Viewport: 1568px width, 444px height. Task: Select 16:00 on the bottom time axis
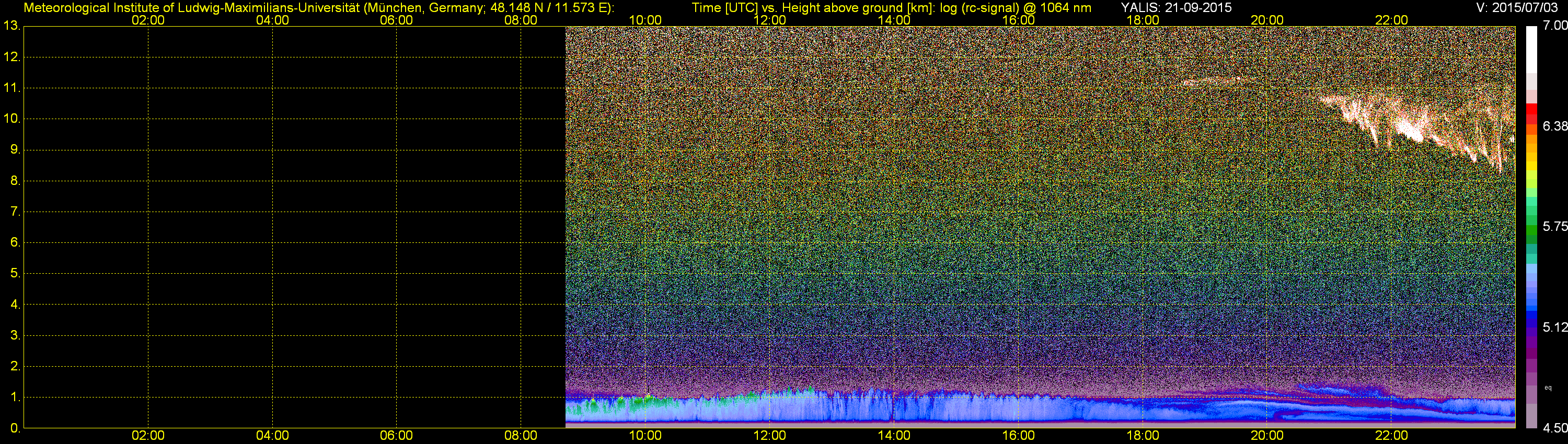click(x=1018, y=436)
